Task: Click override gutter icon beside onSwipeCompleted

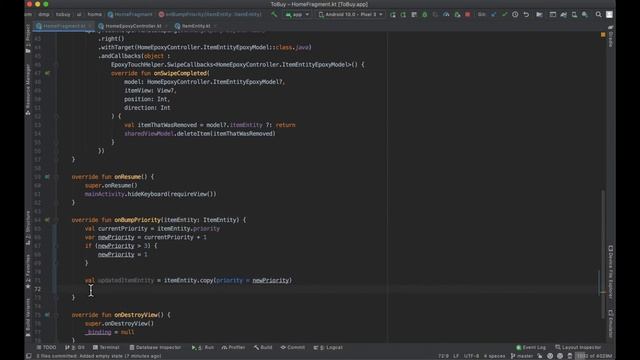Action: (47, 73)
